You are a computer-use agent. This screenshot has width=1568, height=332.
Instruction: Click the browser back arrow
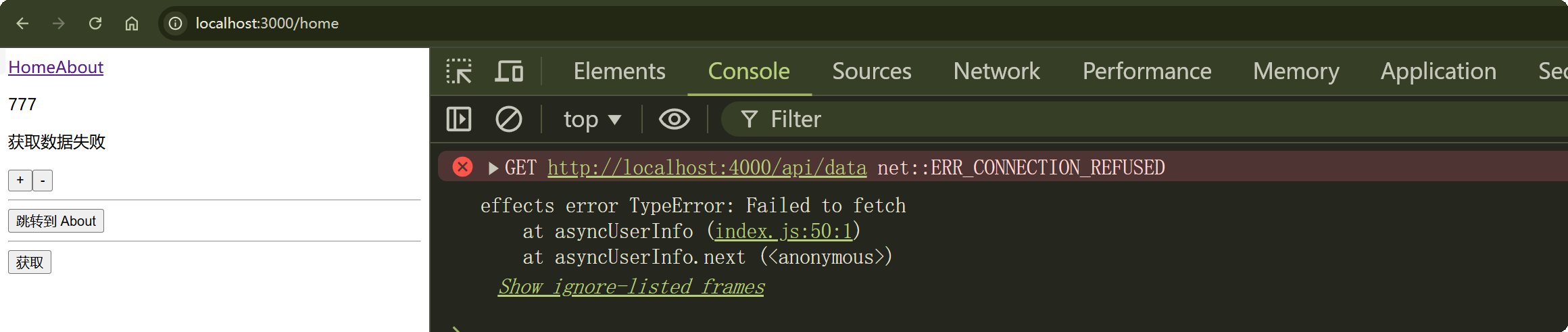click(x=22, y=24)
